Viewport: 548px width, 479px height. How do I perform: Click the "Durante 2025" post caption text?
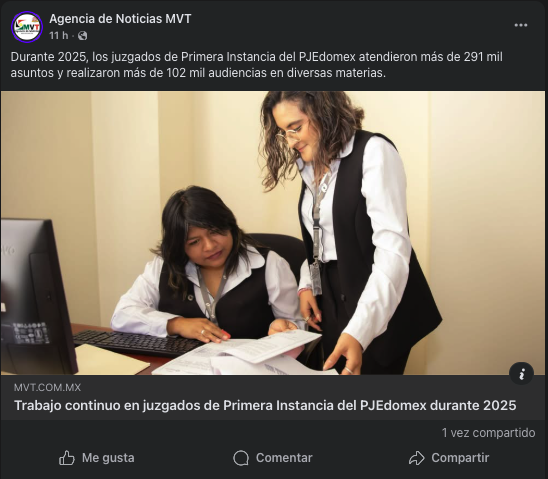[257, 65]
